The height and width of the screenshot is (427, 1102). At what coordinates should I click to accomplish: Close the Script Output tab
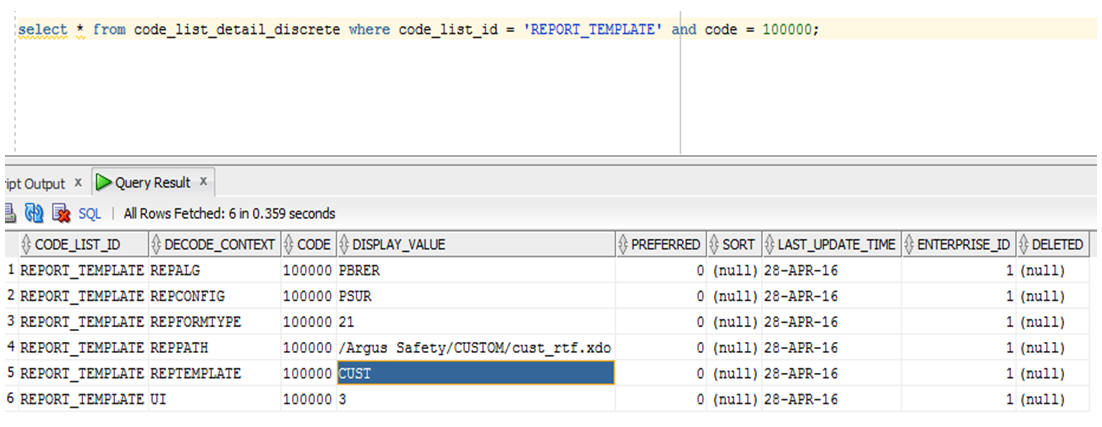tap(78, 183)
